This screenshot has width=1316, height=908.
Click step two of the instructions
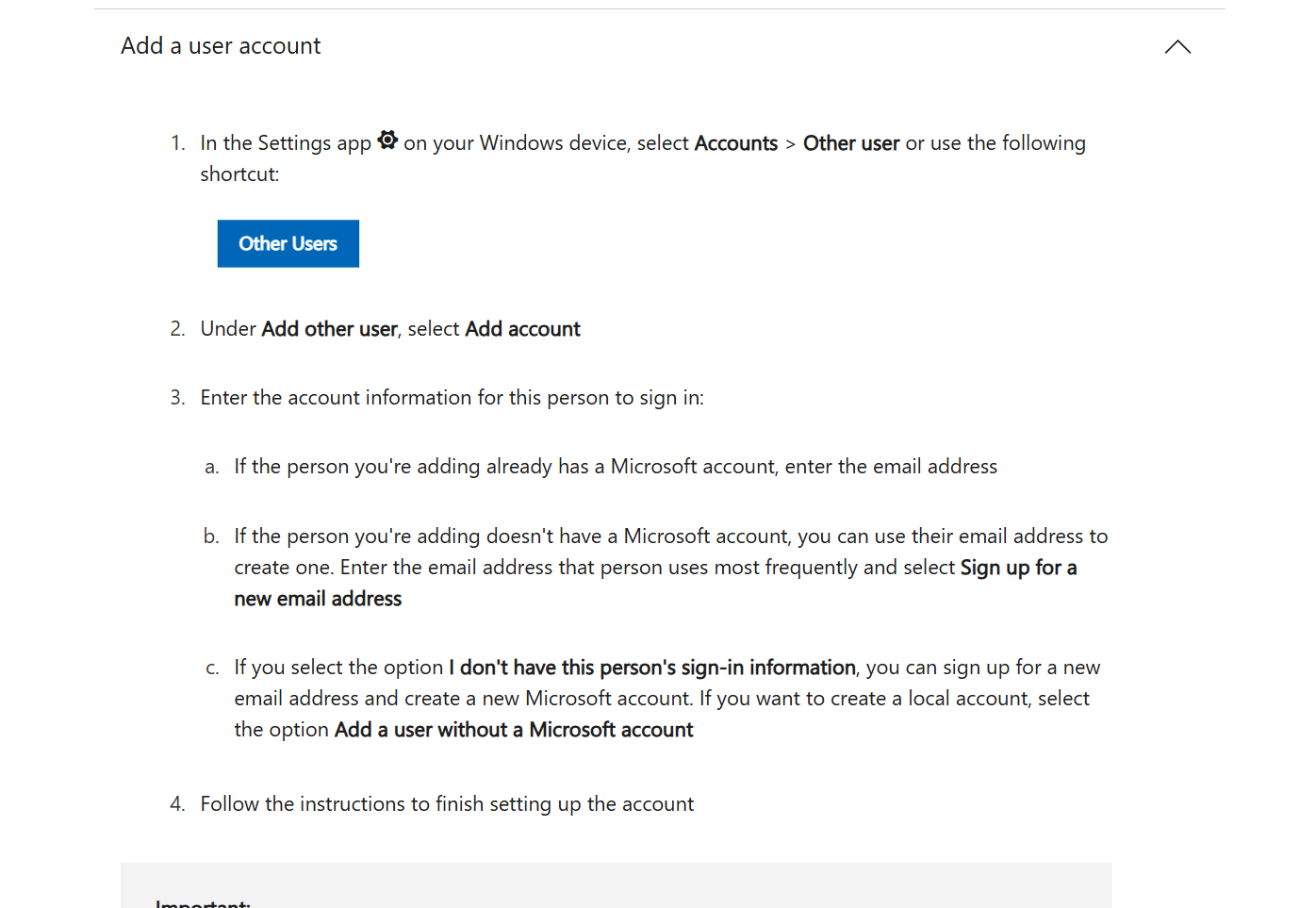[x=390, y=329]
